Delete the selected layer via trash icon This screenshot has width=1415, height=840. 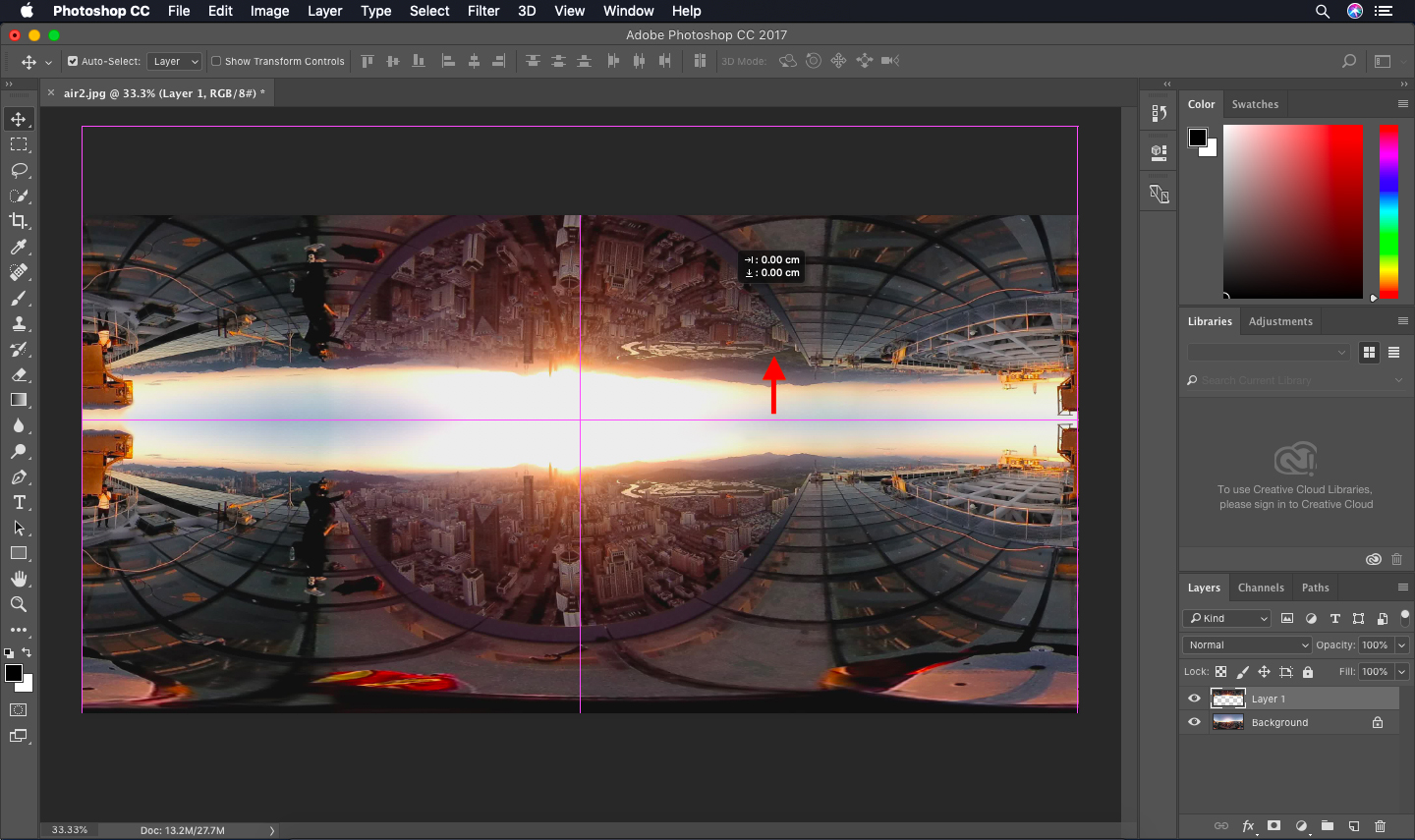[1381, 826]
